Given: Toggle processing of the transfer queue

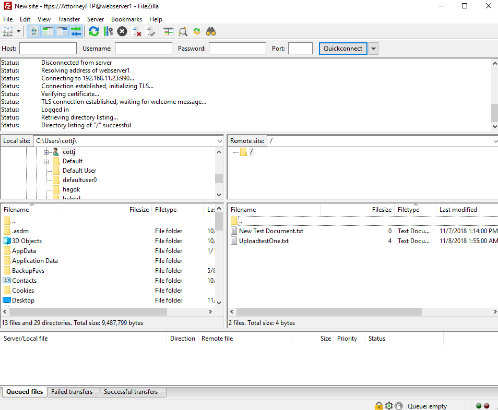Looking at the screenshot, I should click(x=108, y=32).
